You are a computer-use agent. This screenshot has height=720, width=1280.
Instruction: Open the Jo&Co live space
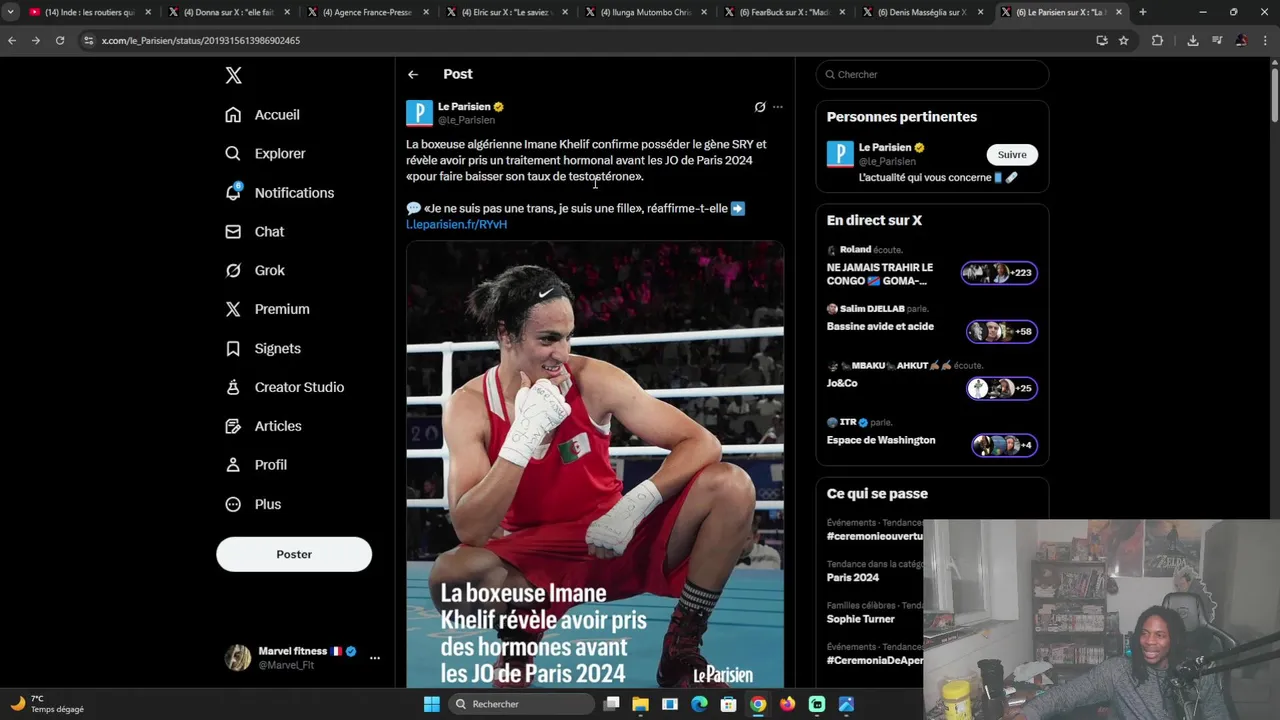tap(842, 384)
